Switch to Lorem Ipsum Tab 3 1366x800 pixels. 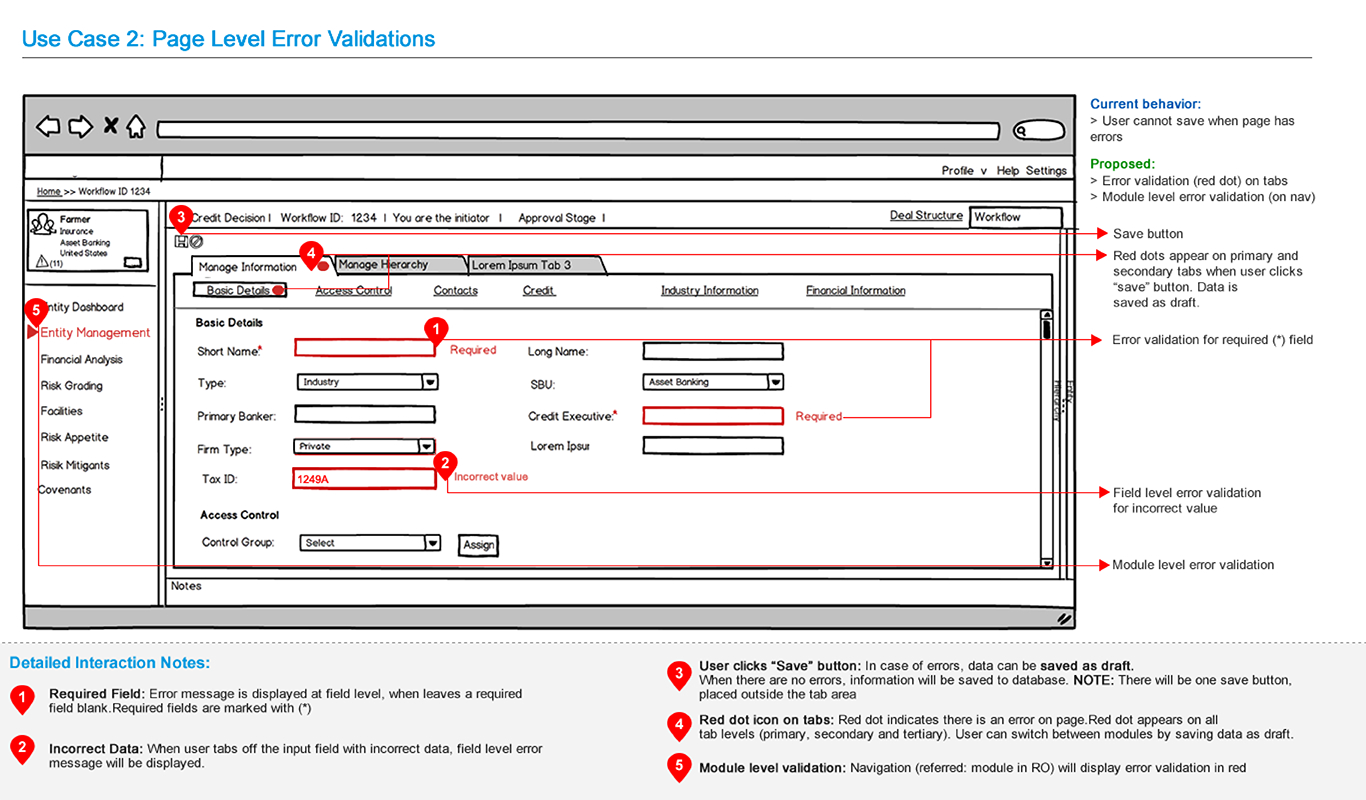(534, 265)
